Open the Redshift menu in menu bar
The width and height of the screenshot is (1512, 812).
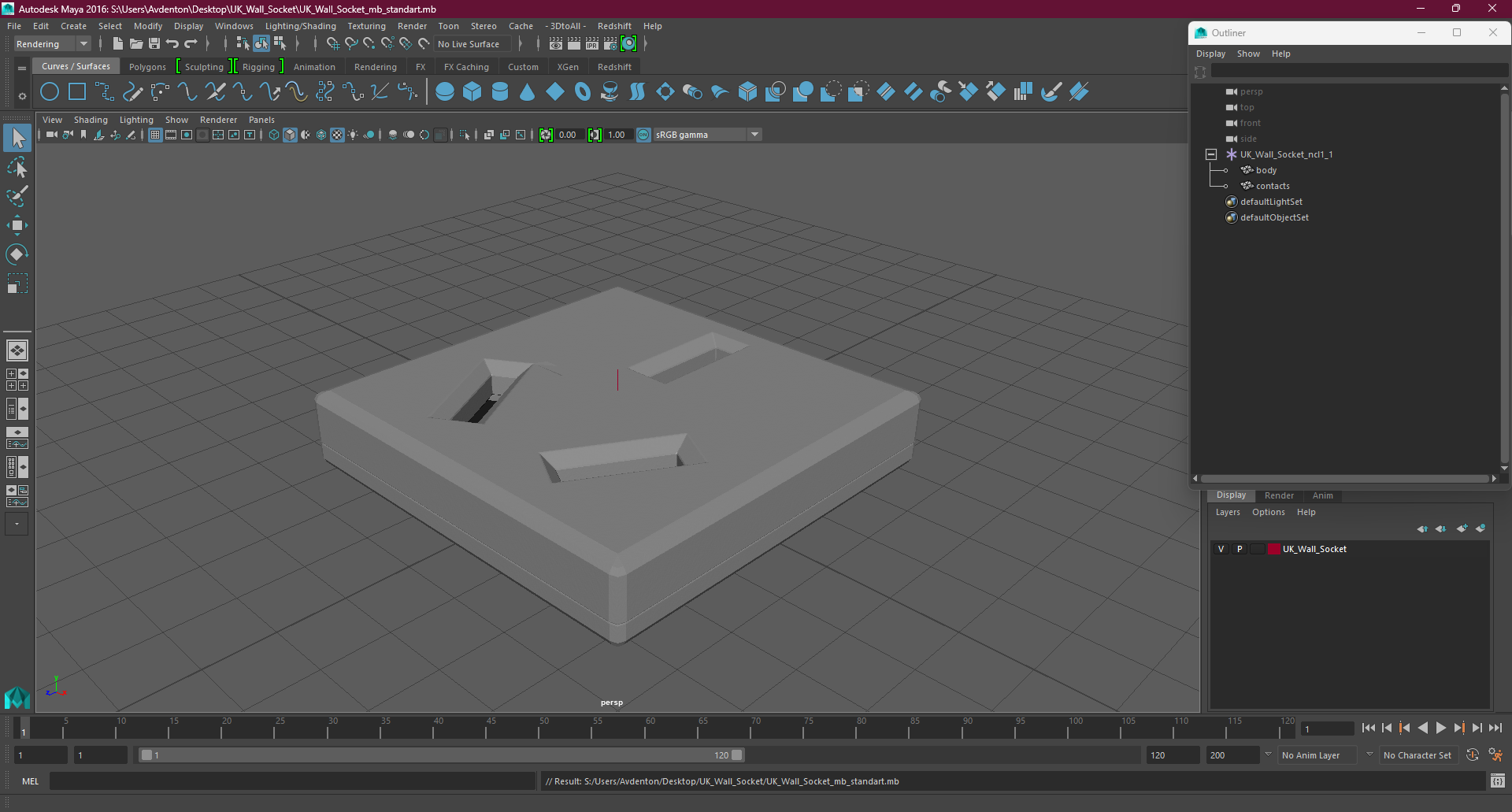coord(614,26)
